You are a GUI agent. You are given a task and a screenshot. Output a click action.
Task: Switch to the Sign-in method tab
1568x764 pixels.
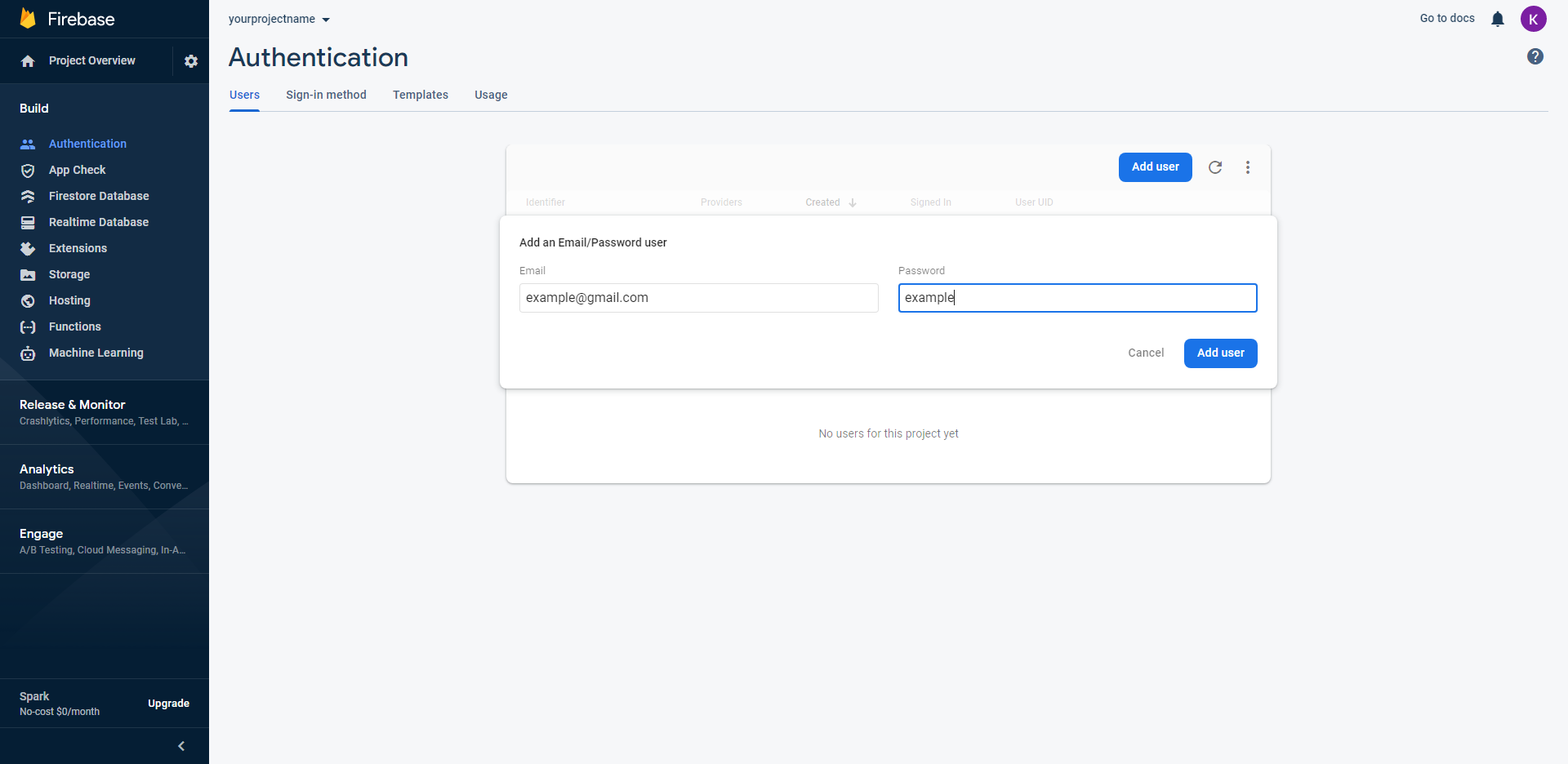326,95
